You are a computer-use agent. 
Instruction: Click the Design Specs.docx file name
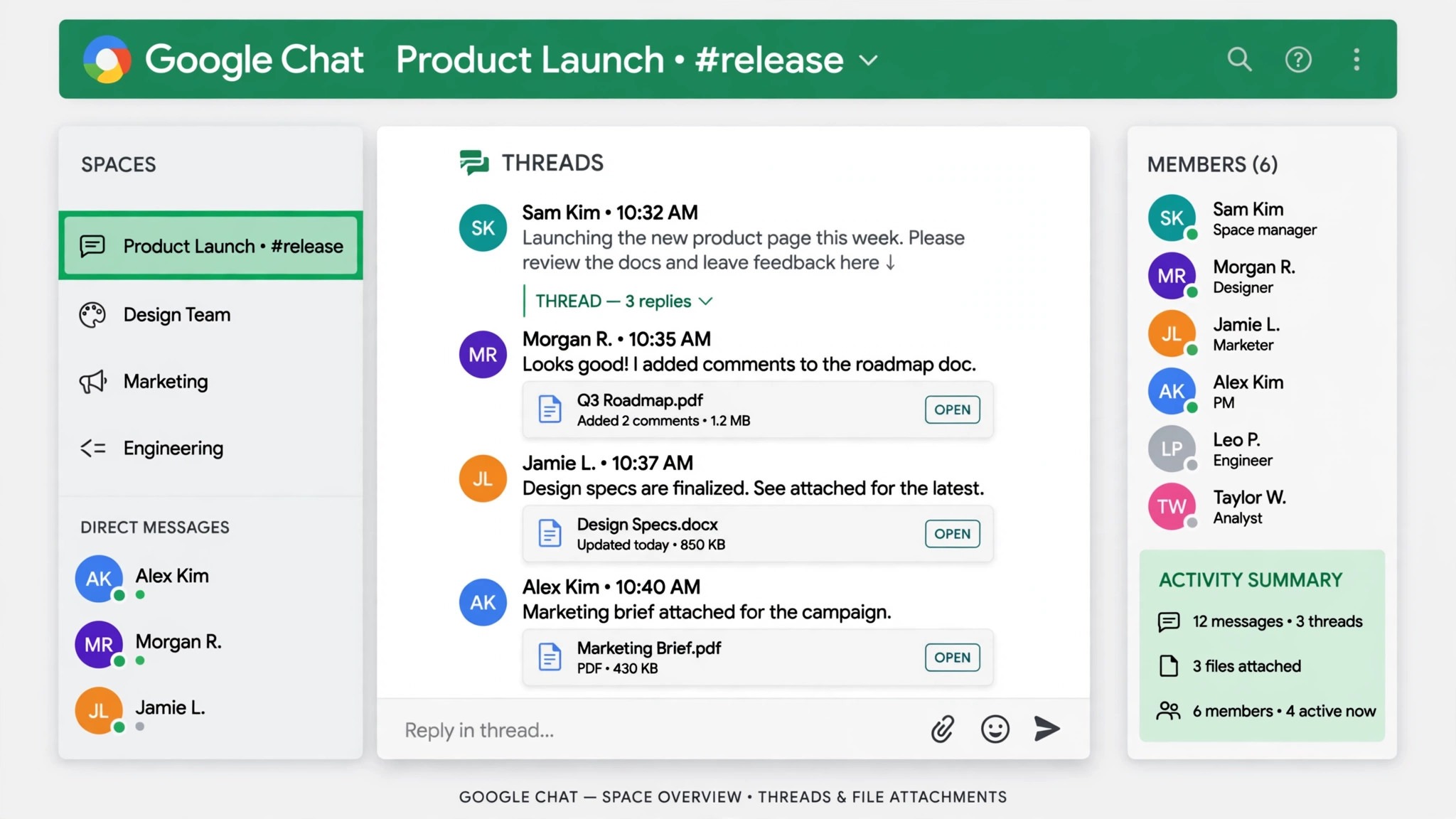coord(648,525)
